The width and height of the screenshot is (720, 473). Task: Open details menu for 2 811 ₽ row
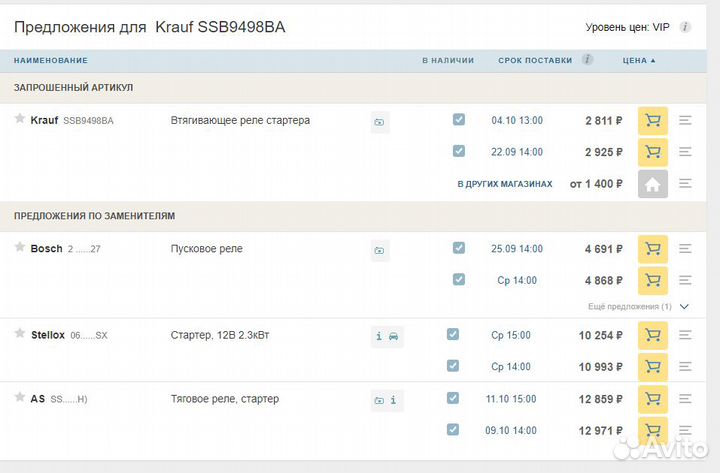pyautogui.click(x=685, y=120)
